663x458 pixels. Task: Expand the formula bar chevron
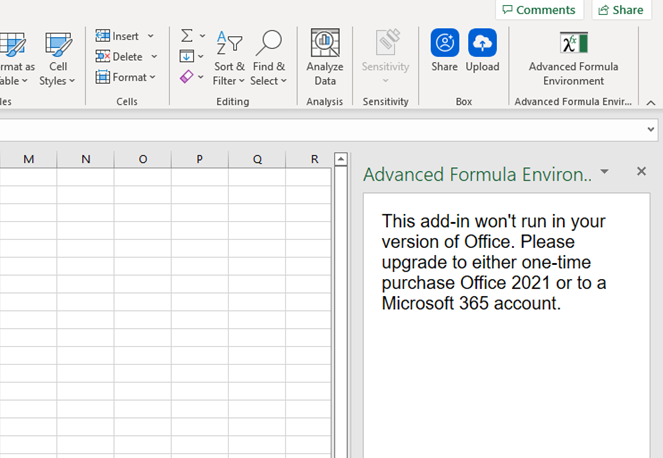pos(651,129)
